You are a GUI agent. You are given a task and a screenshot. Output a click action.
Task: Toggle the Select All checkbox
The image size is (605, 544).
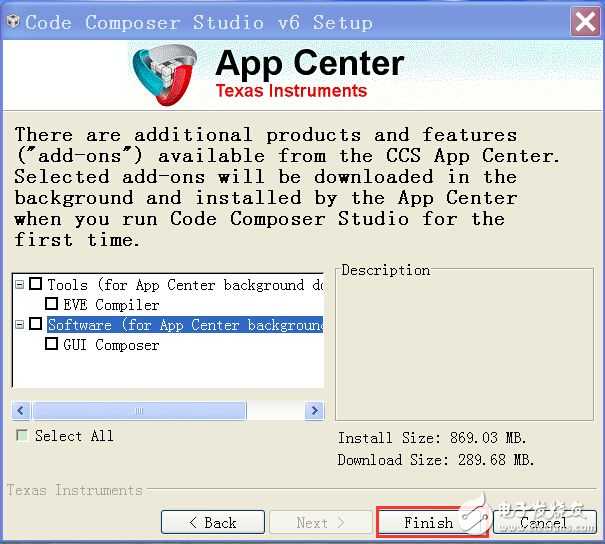22,435
